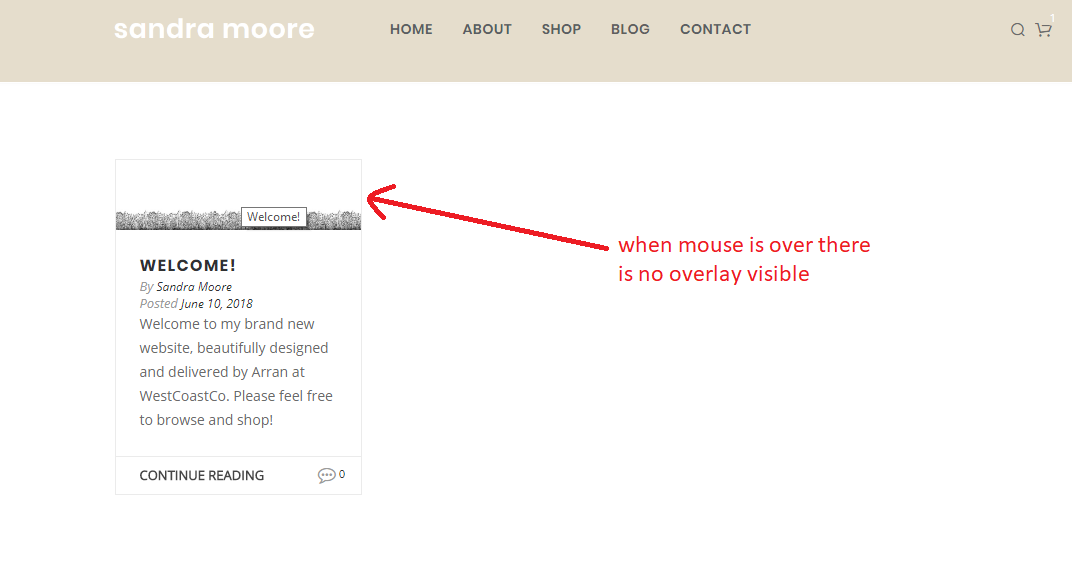Click the Welcome! featured image thumbnail
1072x561 pixels.
pos(238,195)
